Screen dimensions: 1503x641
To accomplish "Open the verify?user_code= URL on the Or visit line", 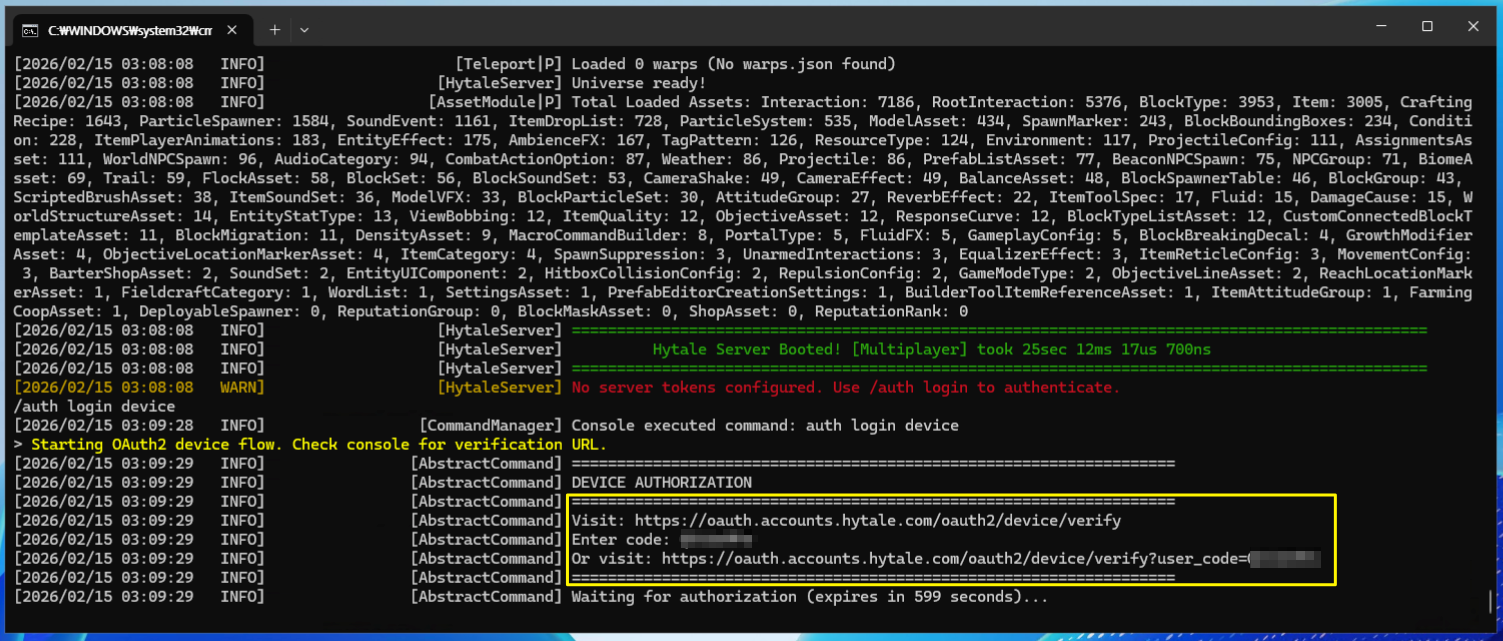I will [x=992, y=559].
